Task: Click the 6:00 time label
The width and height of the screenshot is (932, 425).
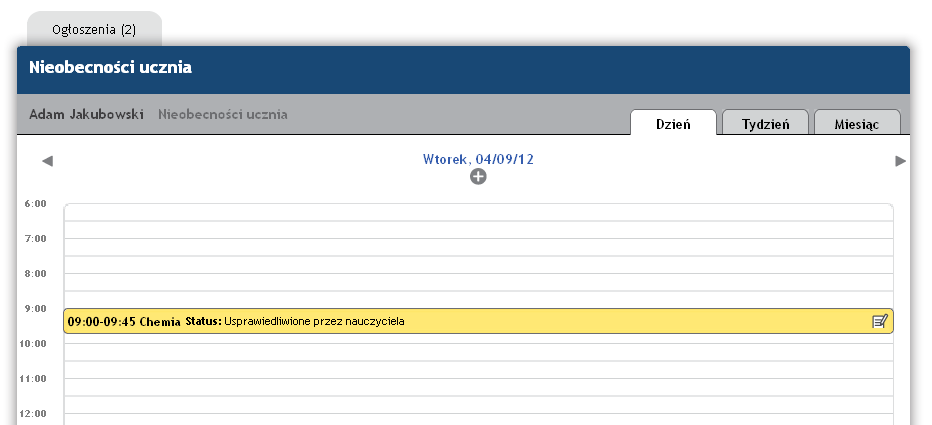Action: (x=35, y=204)
